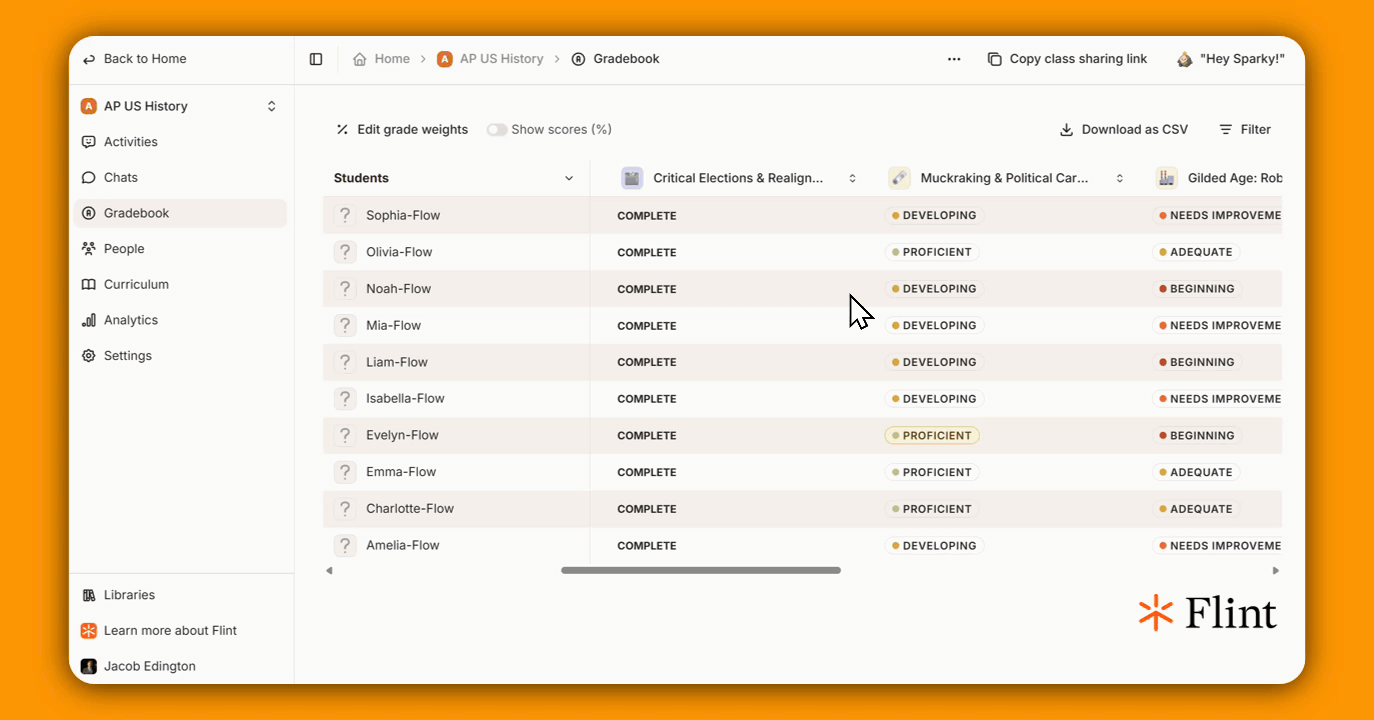
Task: Open Edit grade weights
Action: pyautogui.click(x=402, y=130)
